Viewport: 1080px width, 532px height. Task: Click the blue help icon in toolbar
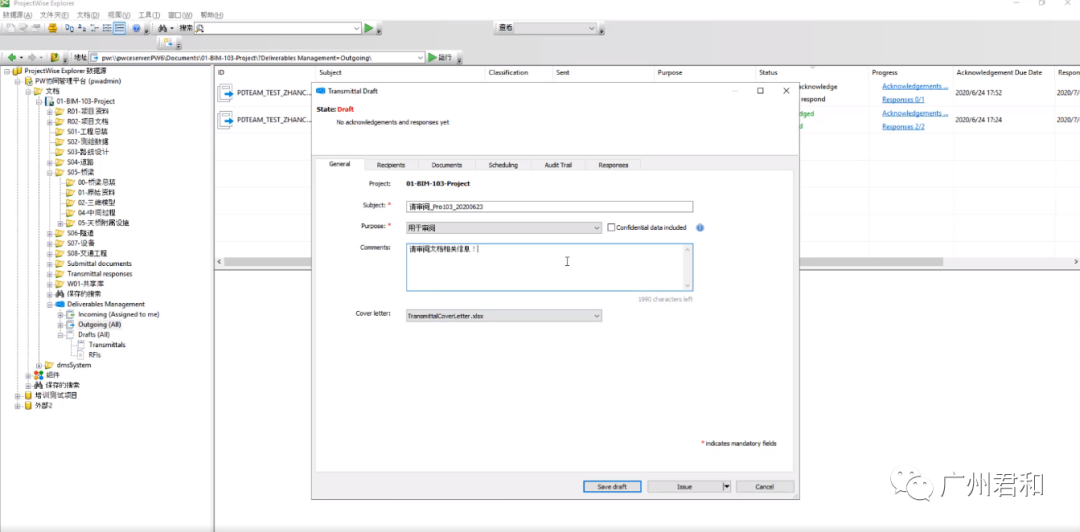click(x=136, y=28)
